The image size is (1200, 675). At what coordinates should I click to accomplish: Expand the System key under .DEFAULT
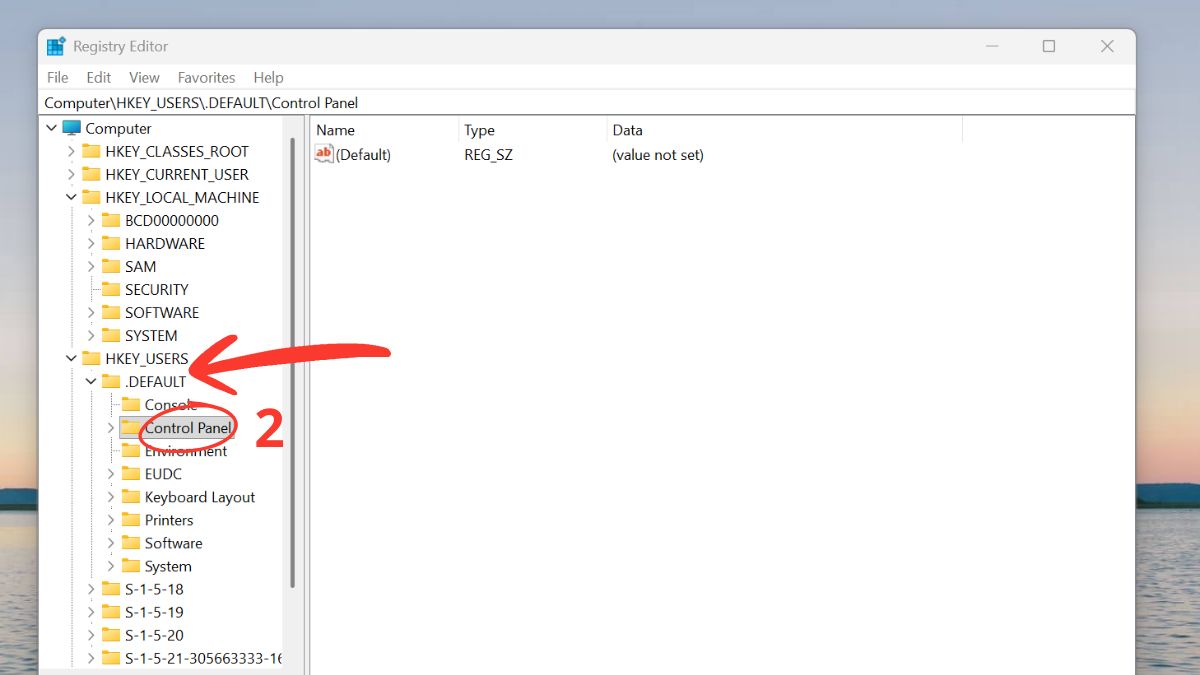[x=111, y=566]
